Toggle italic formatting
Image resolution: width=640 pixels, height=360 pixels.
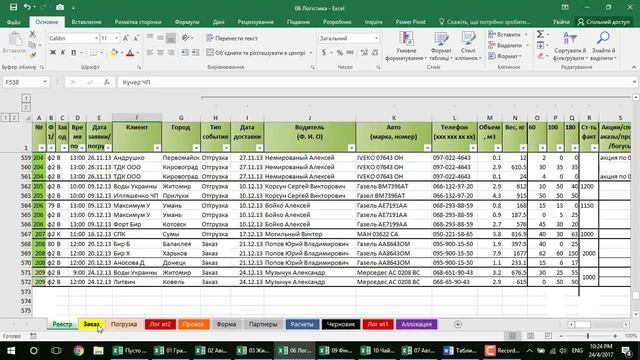point(63,53)
